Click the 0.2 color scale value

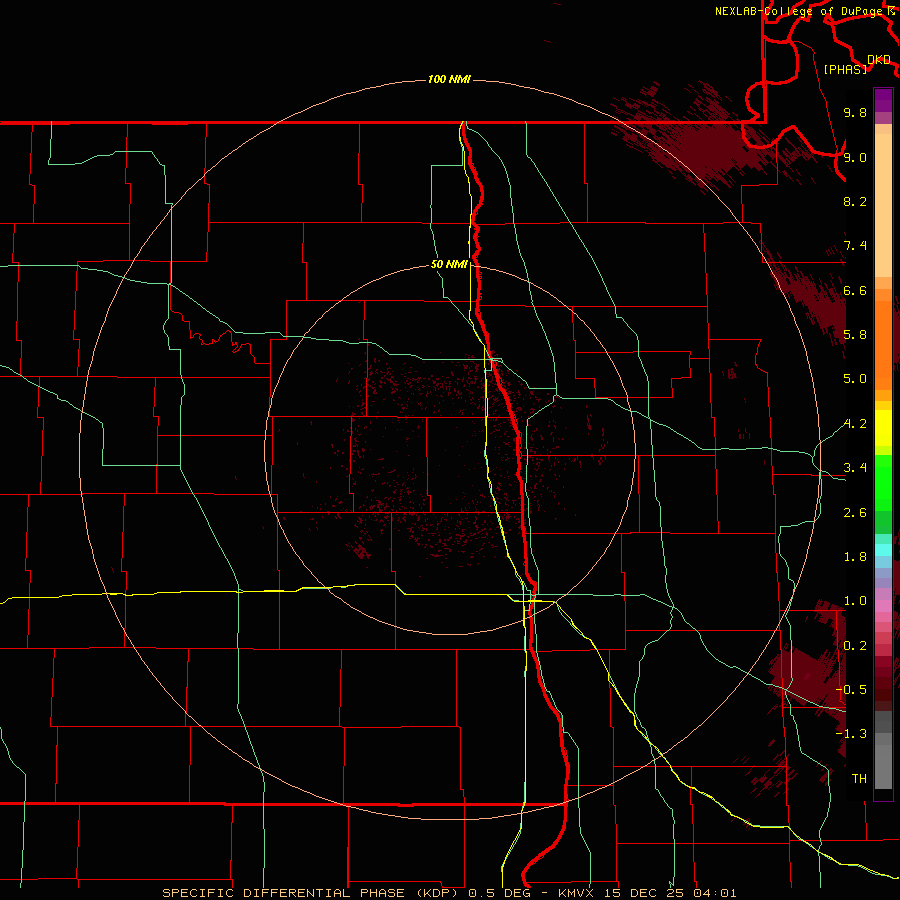(855, 646)
